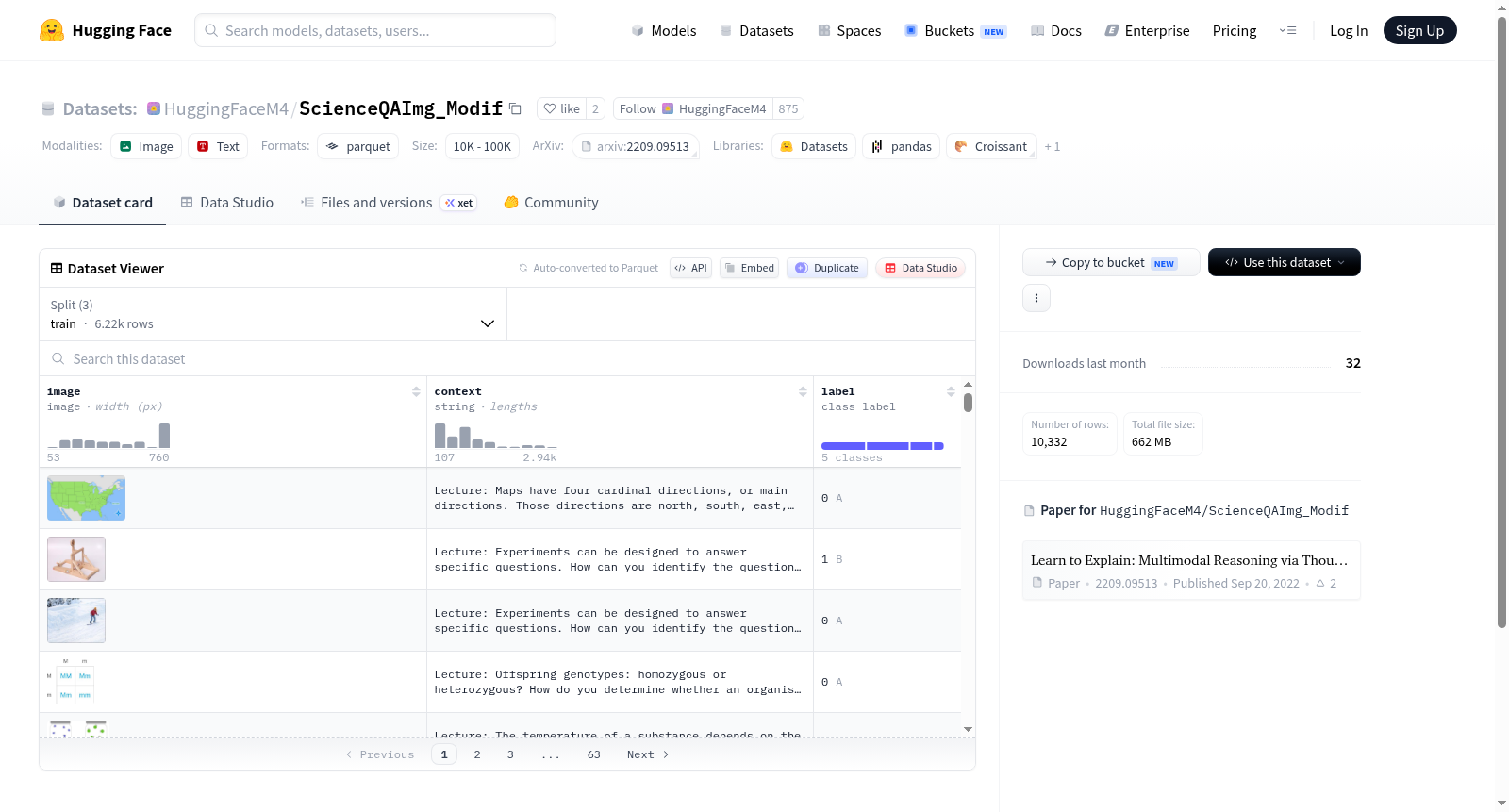Expand the navigation more-menu icon
The image size is (1509, 812).
[1287, 30]
